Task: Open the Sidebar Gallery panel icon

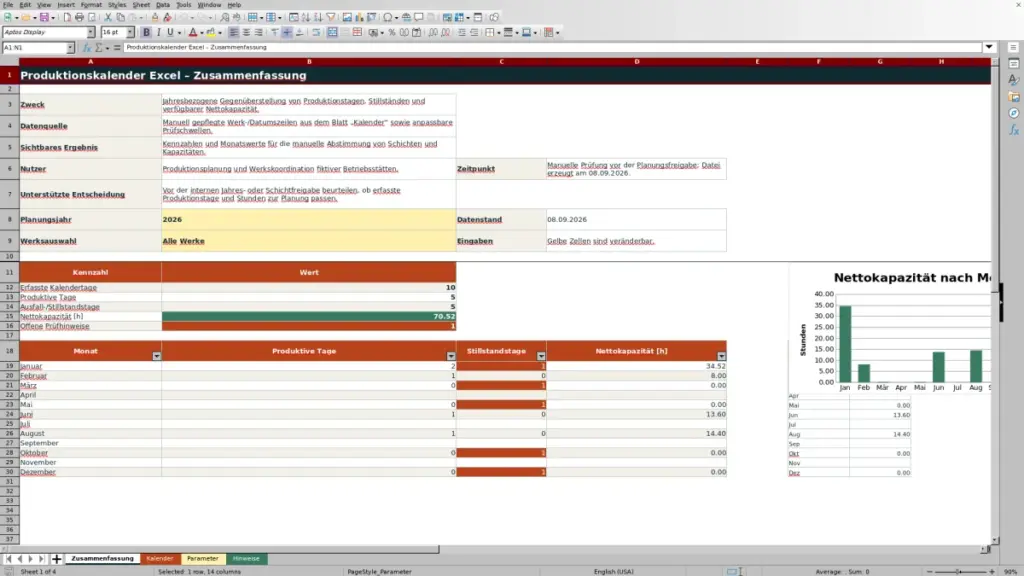Action: tap(1014, 97)
